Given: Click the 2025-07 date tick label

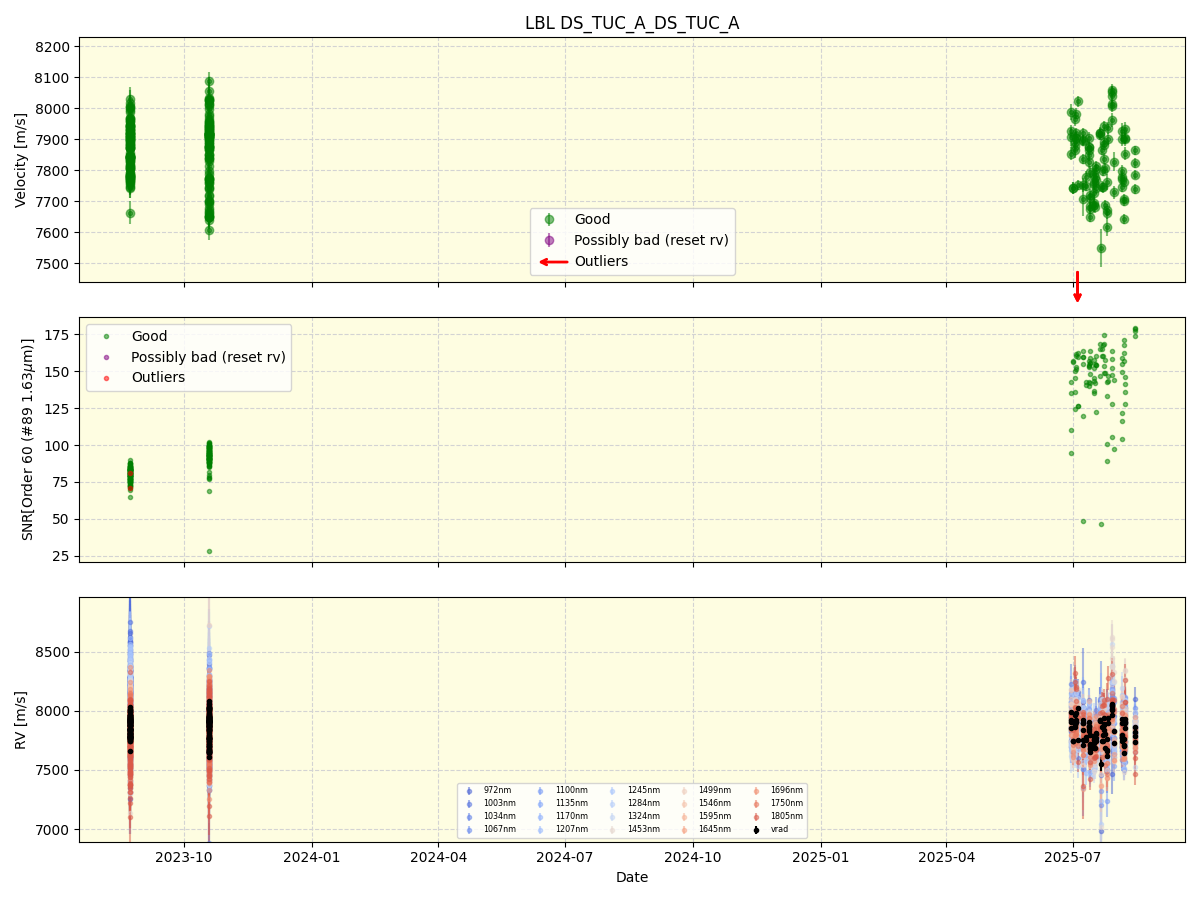Looking at the screenshot, I should point(1073,856).
